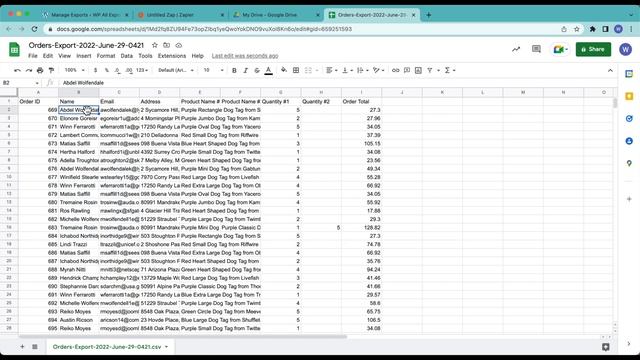Click the Last edit was seconds ago link
Image resolution: width=640 pixels, height=360 pixels.
[245, 56]
